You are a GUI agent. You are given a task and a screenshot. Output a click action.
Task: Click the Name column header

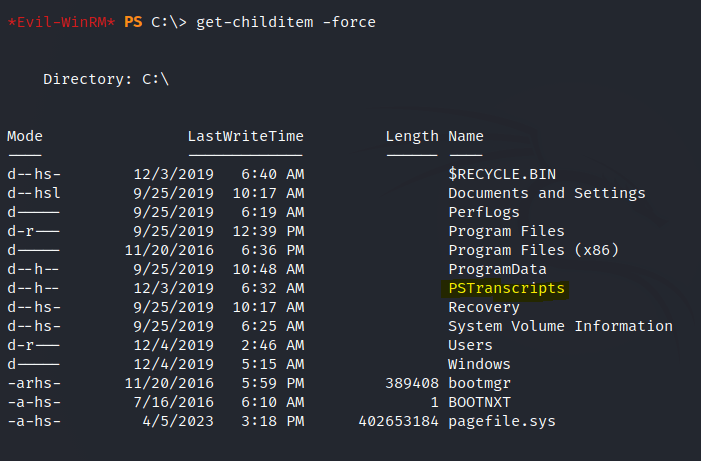click(x=465, y=136)
